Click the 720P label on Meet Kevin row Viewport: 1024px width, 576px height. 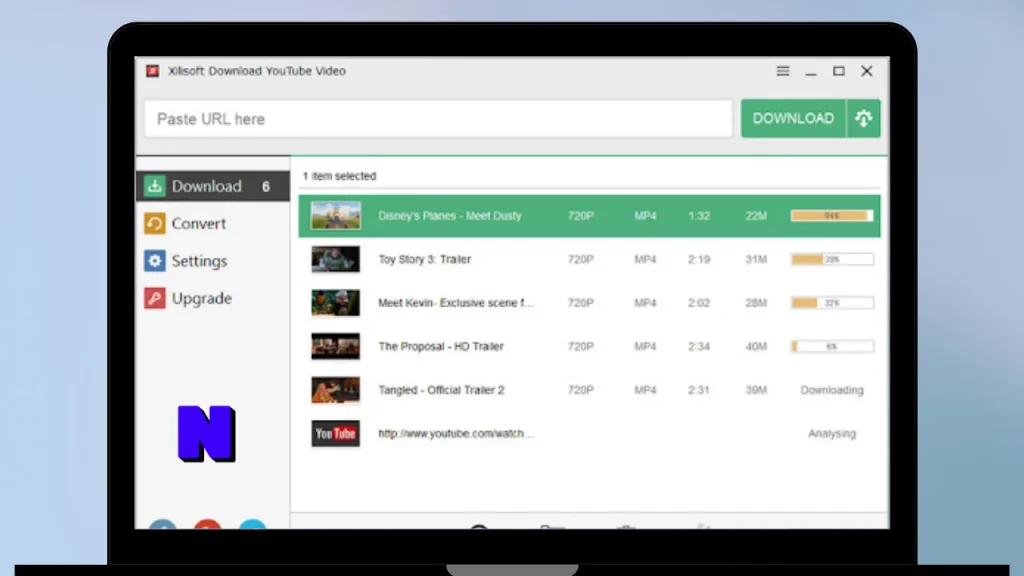tap(581, 303)
